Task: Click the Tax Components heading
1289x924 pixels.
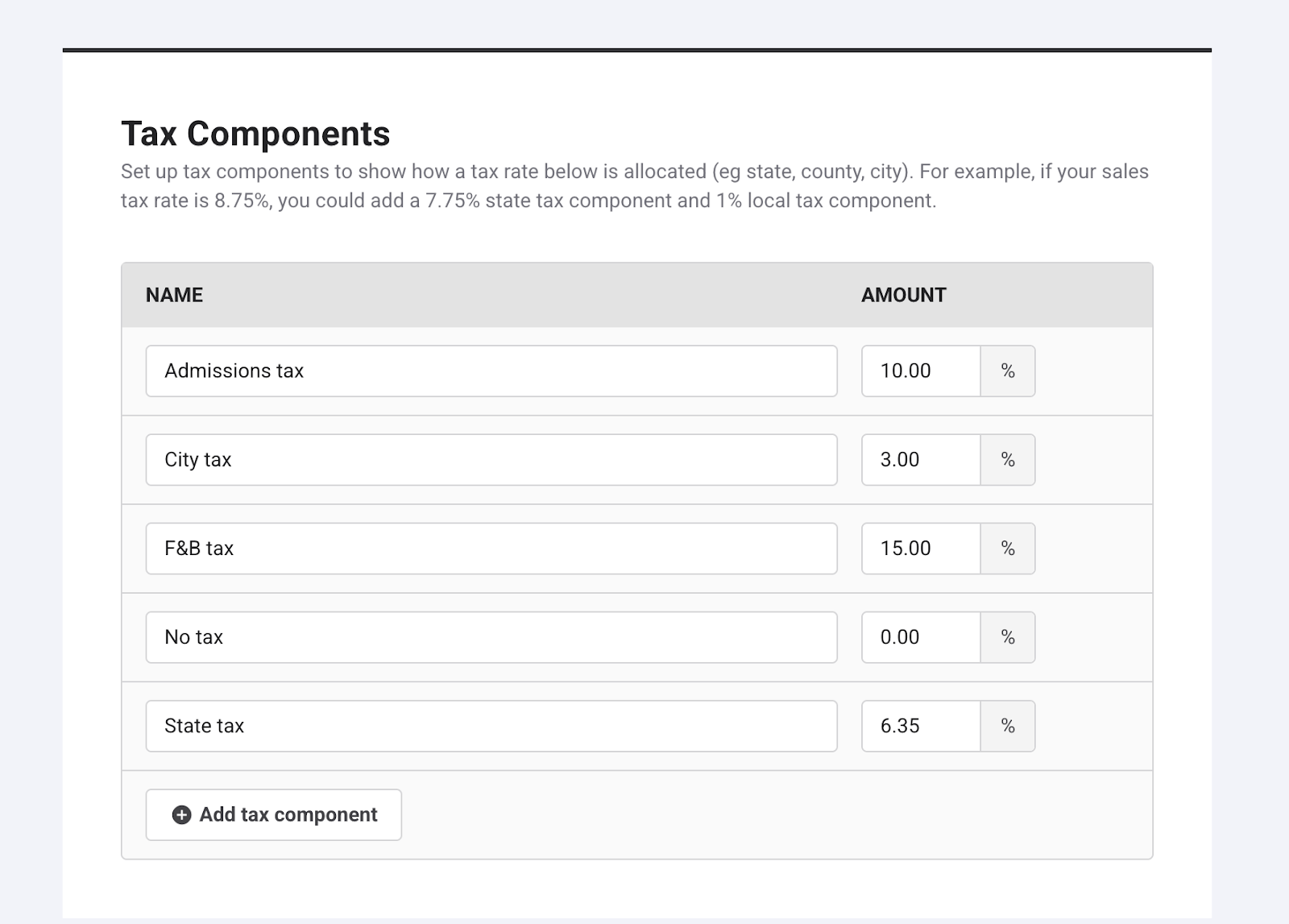Action: 255,134
